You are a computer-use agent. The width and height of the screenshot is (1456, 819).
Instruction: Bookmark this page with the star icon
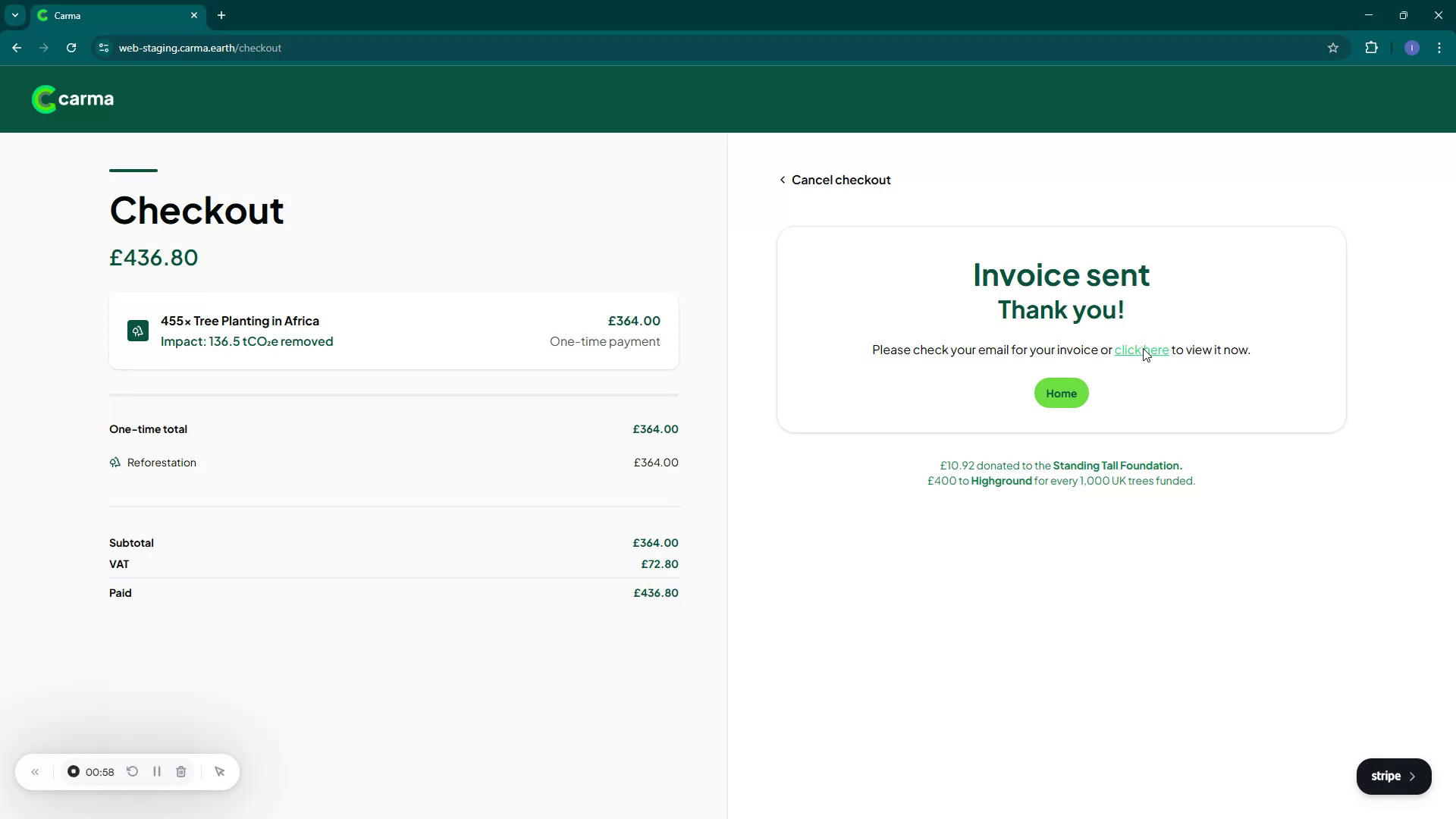coord(1333,48)
